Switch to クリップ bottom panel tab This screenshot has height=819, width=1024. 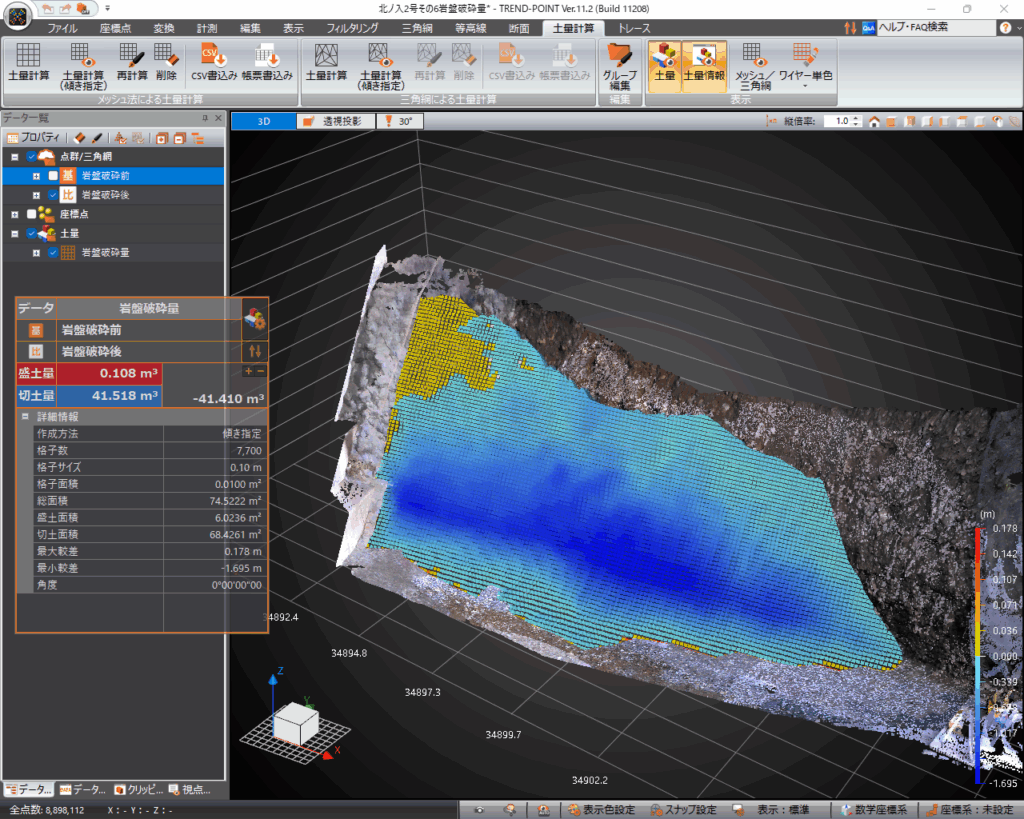pyautogui.click(x=138, y=790)
